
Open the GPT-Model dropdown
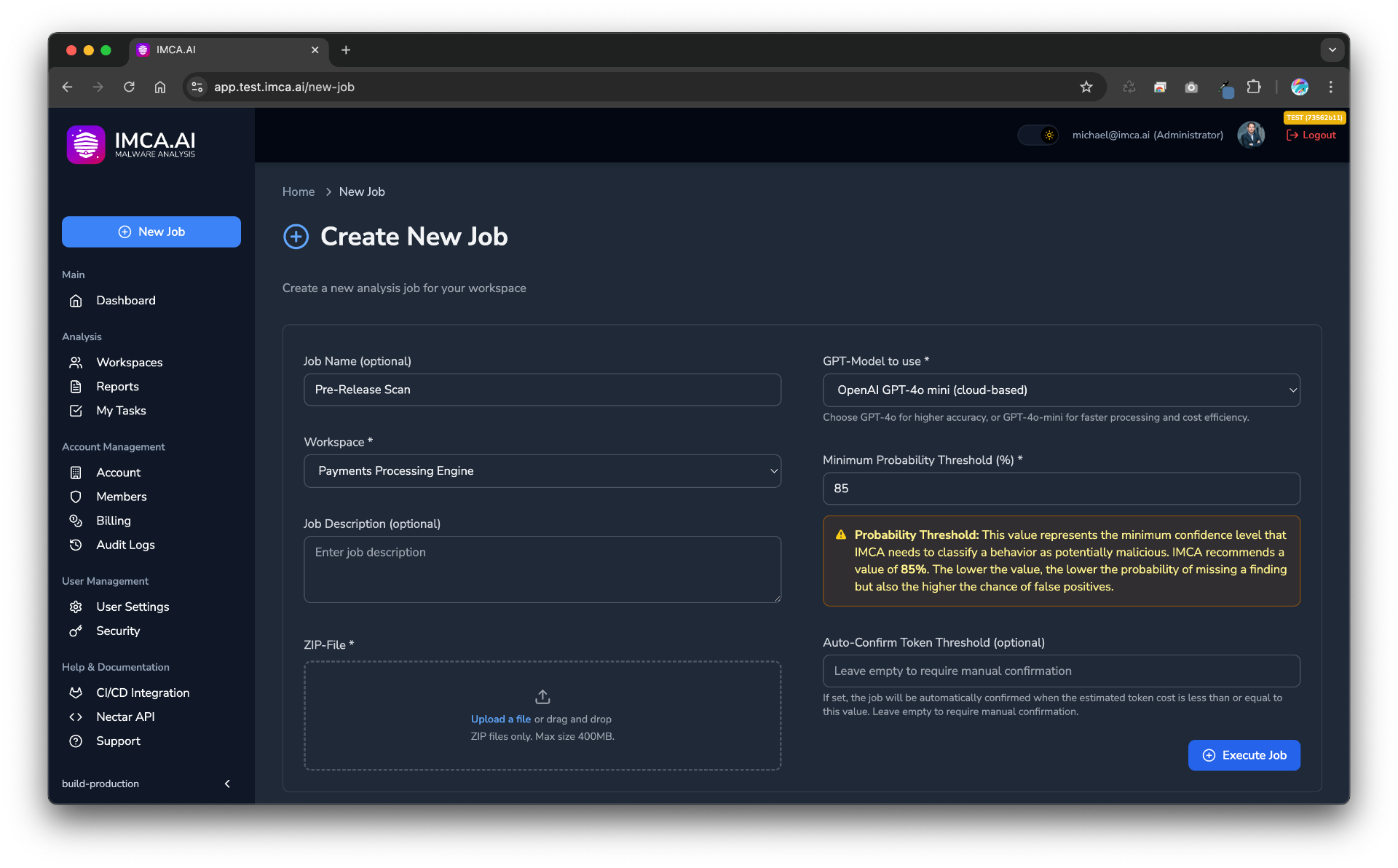(x=1061, y=390)
